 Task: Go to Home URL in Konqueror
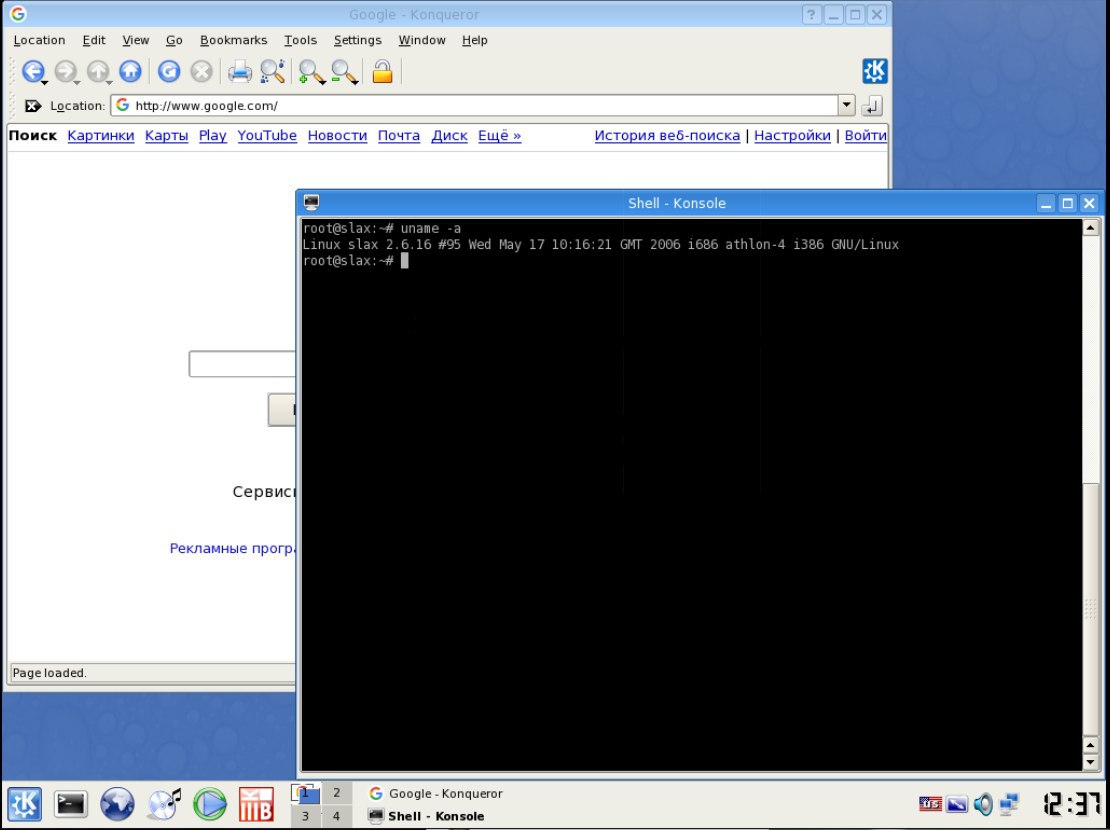[130, 71]
